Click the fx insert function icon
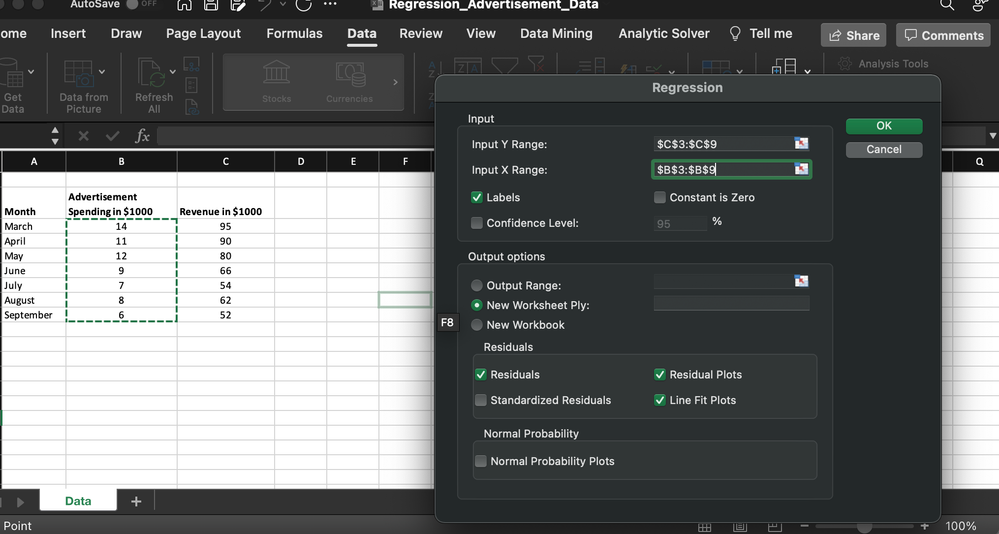The image size is (999, 534). tap(142, 136)
